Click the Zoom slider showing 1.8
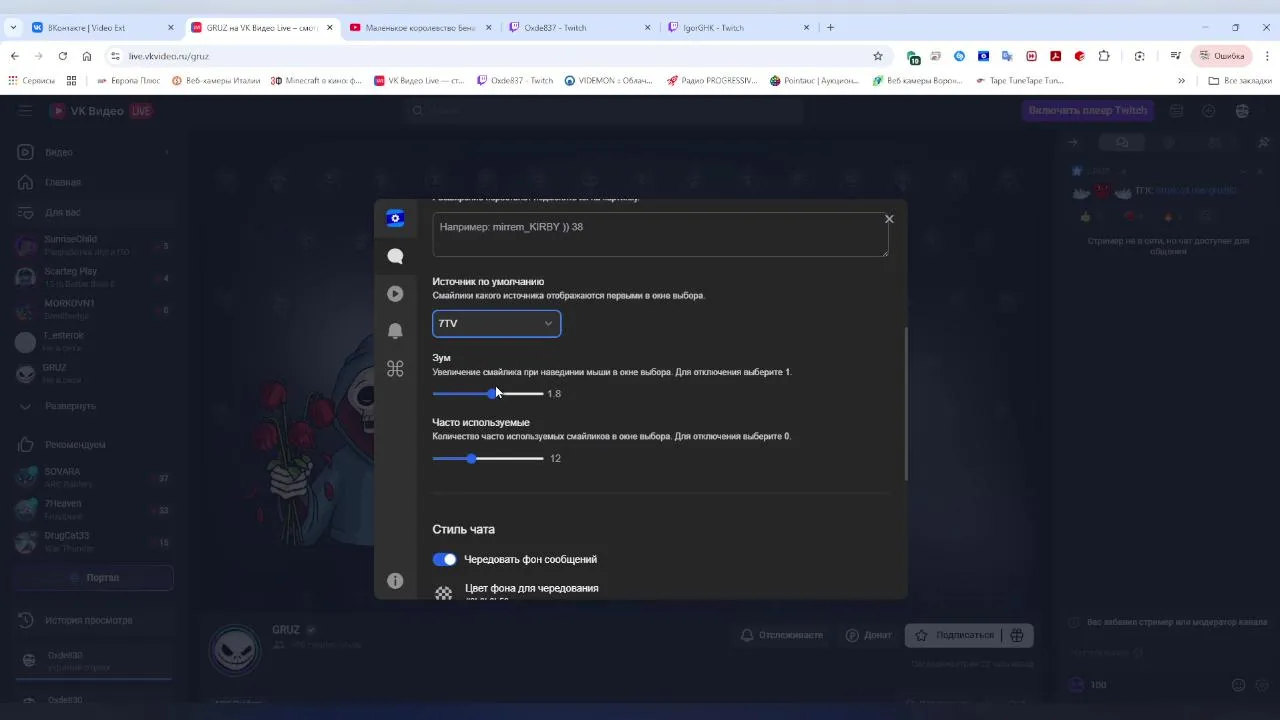Image resolution: width=1280 pixels, height=720 pixels. pyautogui.click(x=488, y=393)
